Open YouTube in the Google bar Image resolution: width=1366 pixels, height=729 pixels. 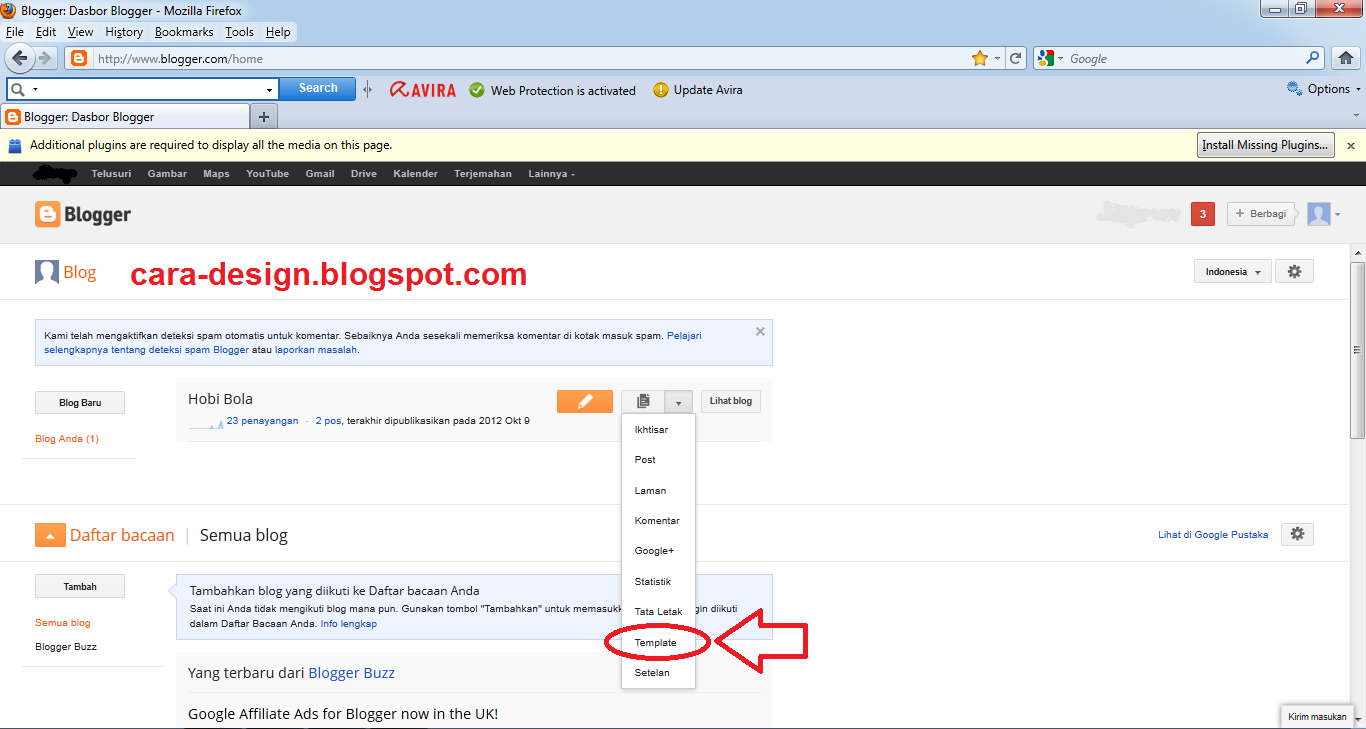pyautogui.click(x=268, y=174)
